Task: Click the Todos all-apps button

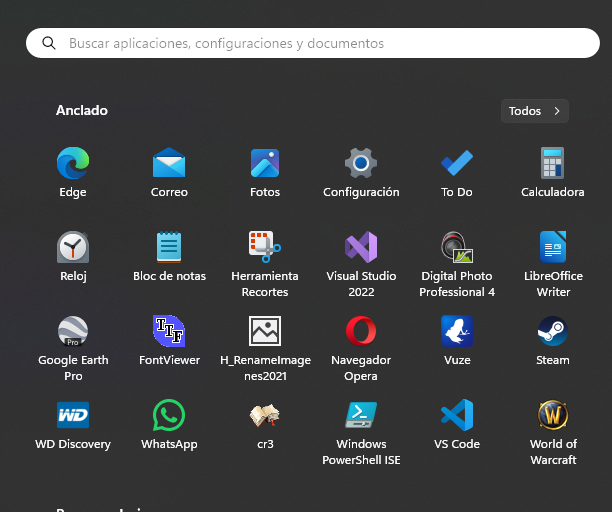Action: pyautogui.click(x=535, y=111)
